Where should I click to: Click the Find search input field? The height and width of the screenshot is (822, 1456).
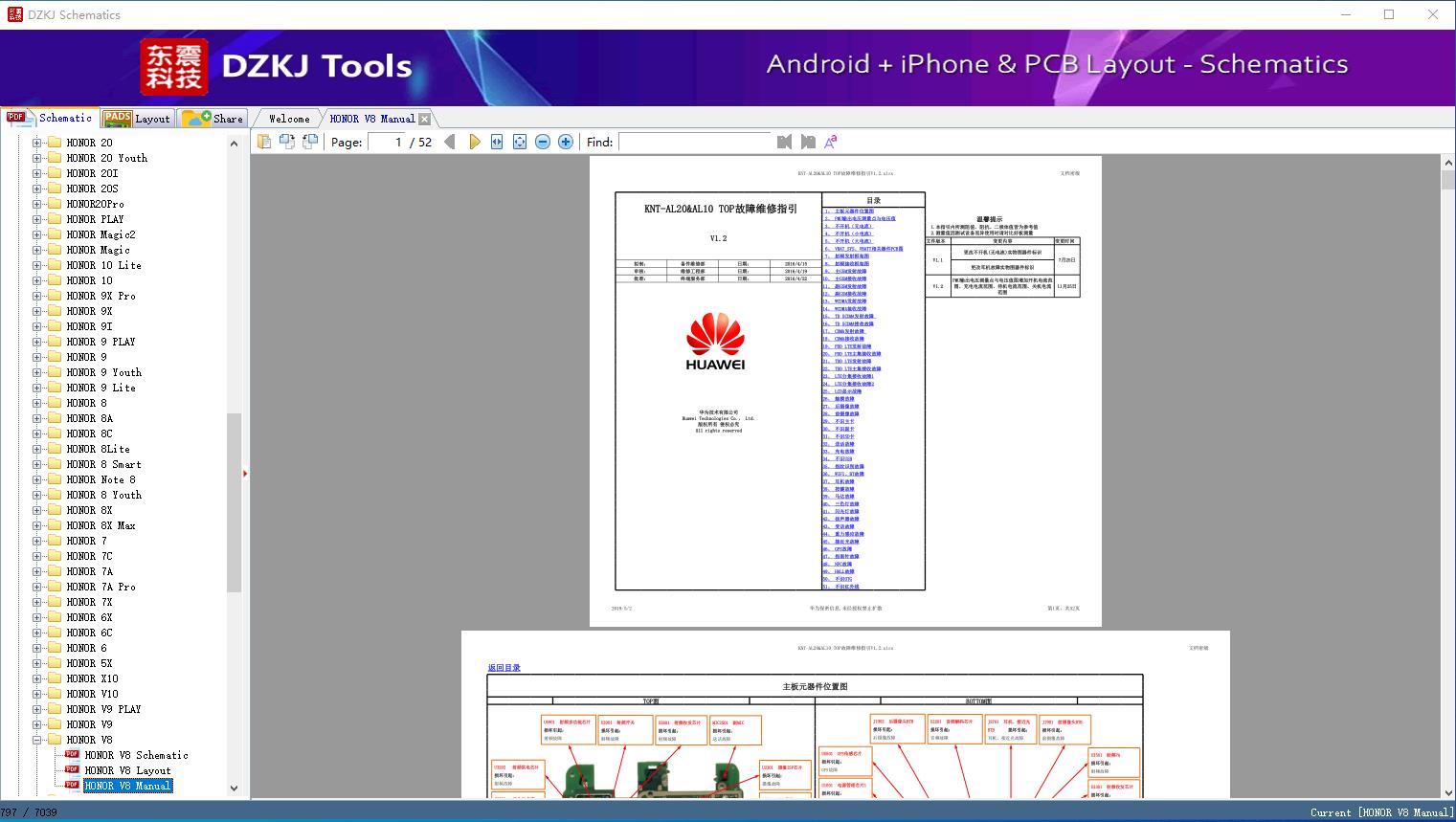pos(695,142)
